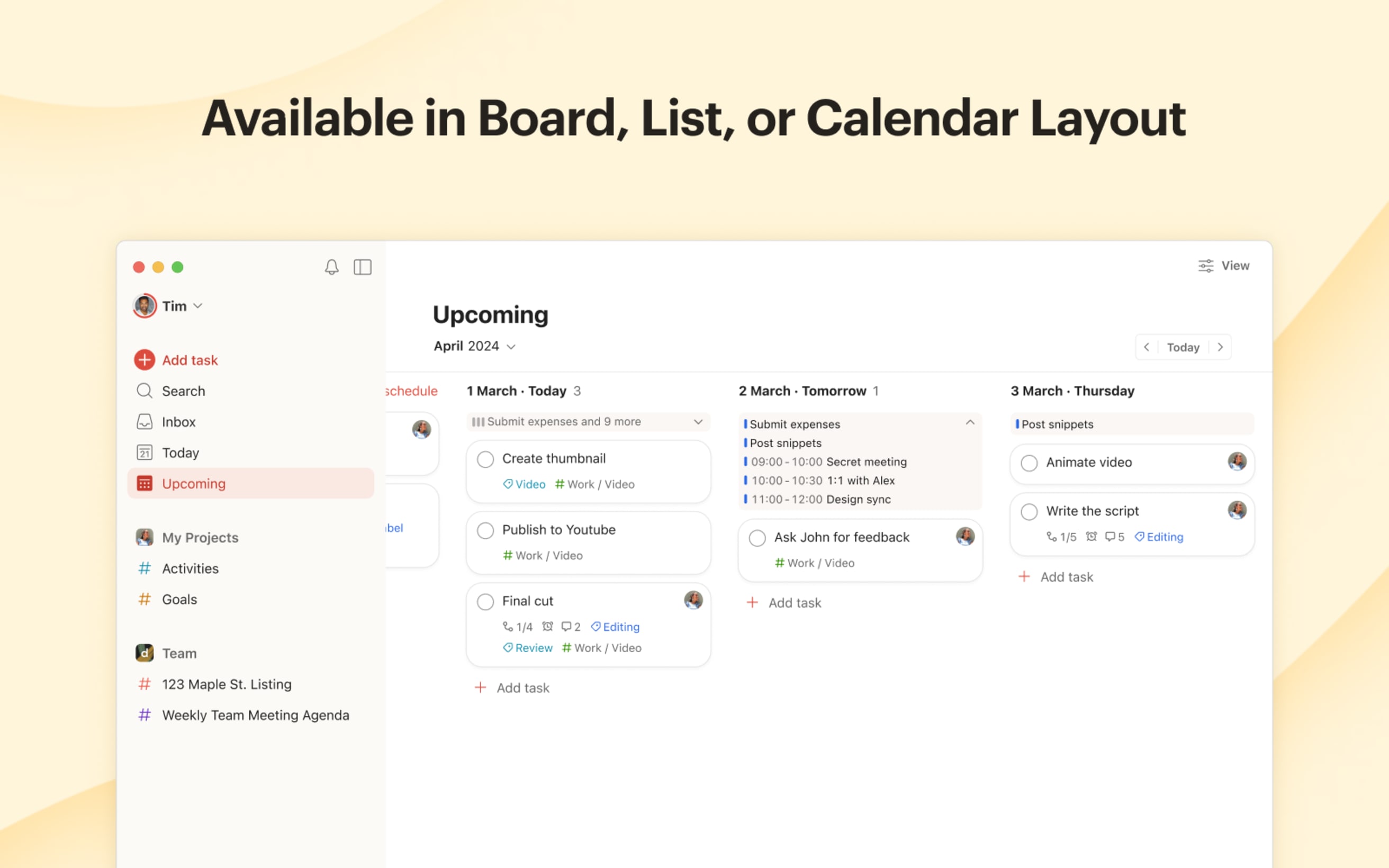Open Post snippets event on 3 March
Viewport: 1389px width, 868px height.
click(1132, 424)
